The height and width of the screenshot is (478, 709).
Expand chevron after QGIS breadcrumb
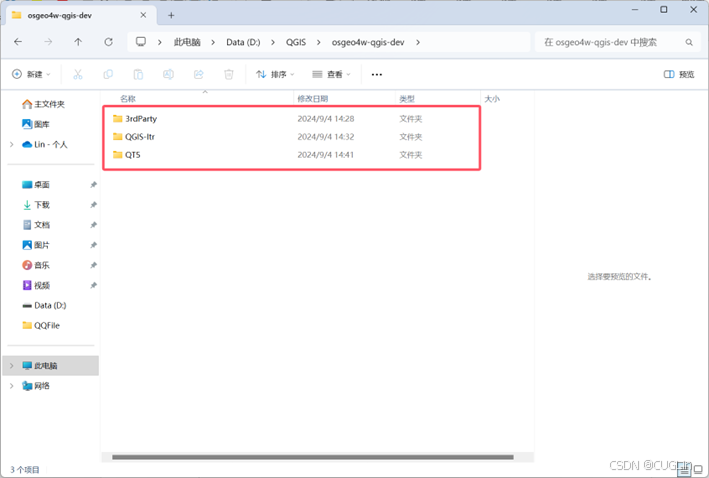(x=319, y=42)
